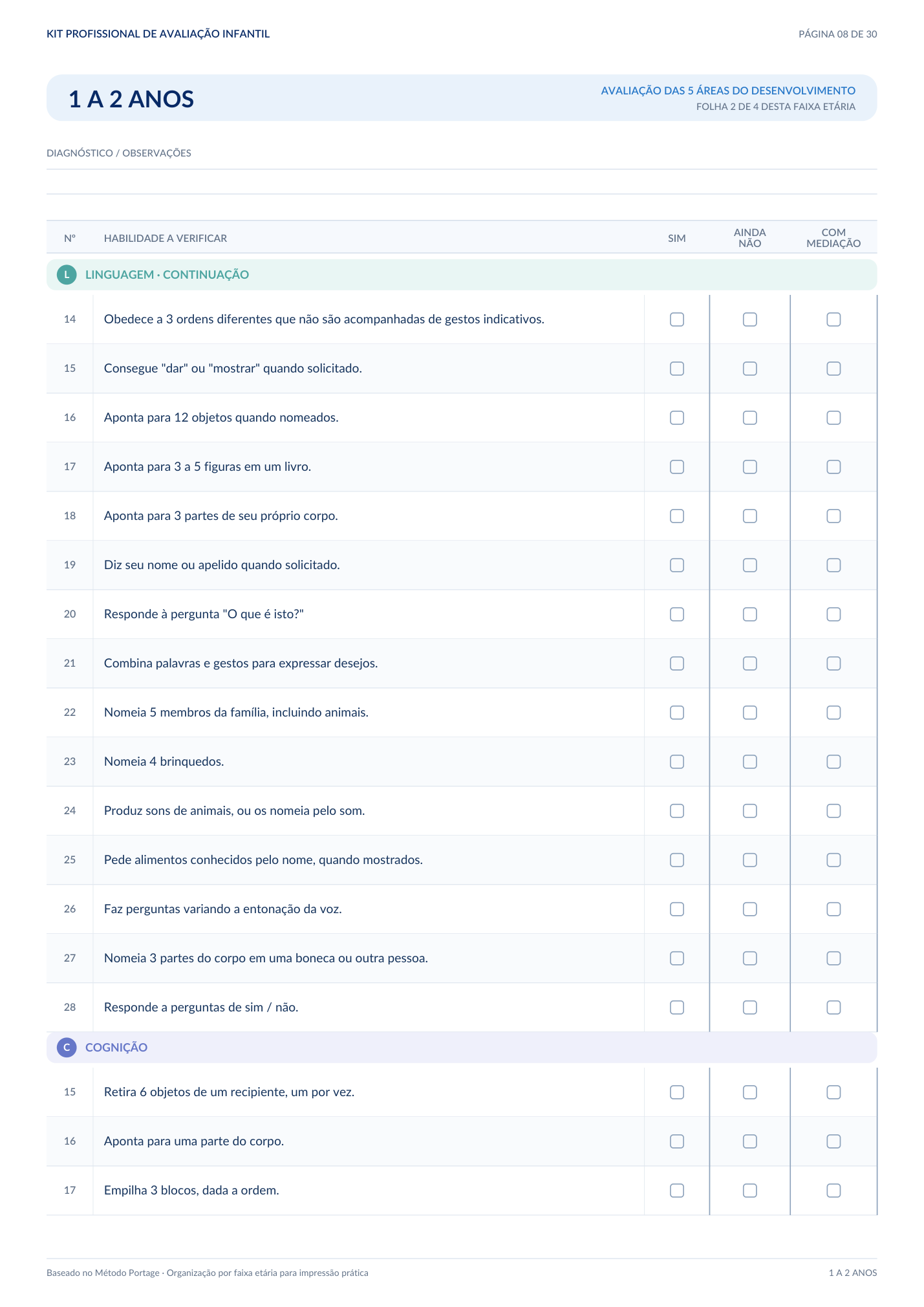The width and height of the screenshot is (924, 1307).
Task: Check SIM for item 14 Obedece a 3 ordens
Action: (677, 319)
